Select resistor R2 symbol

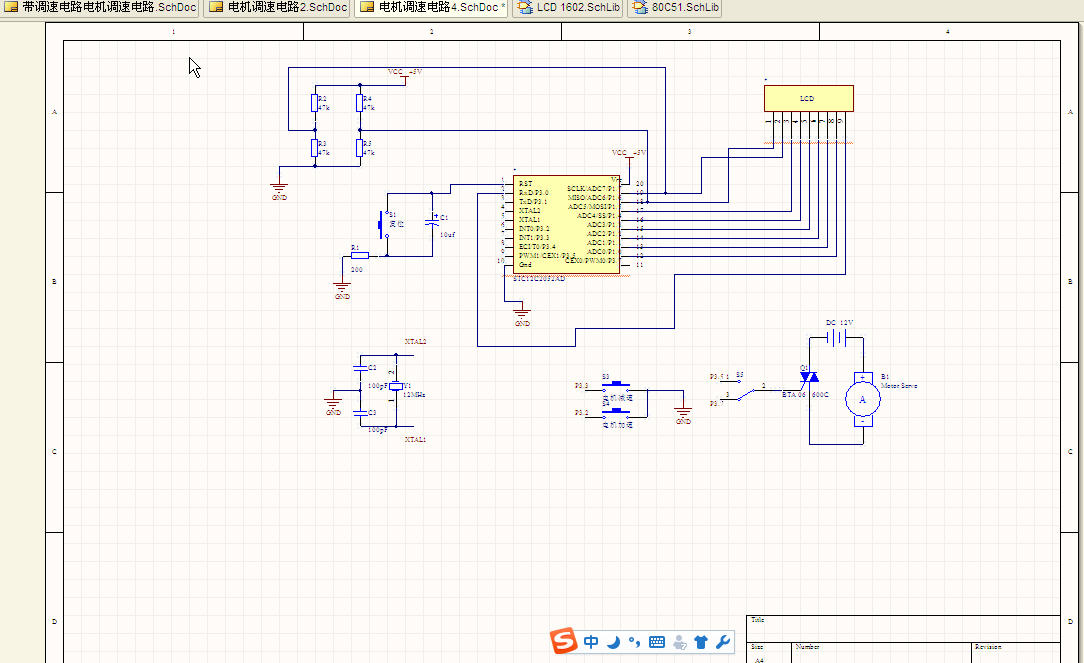(x=315, y=103)
